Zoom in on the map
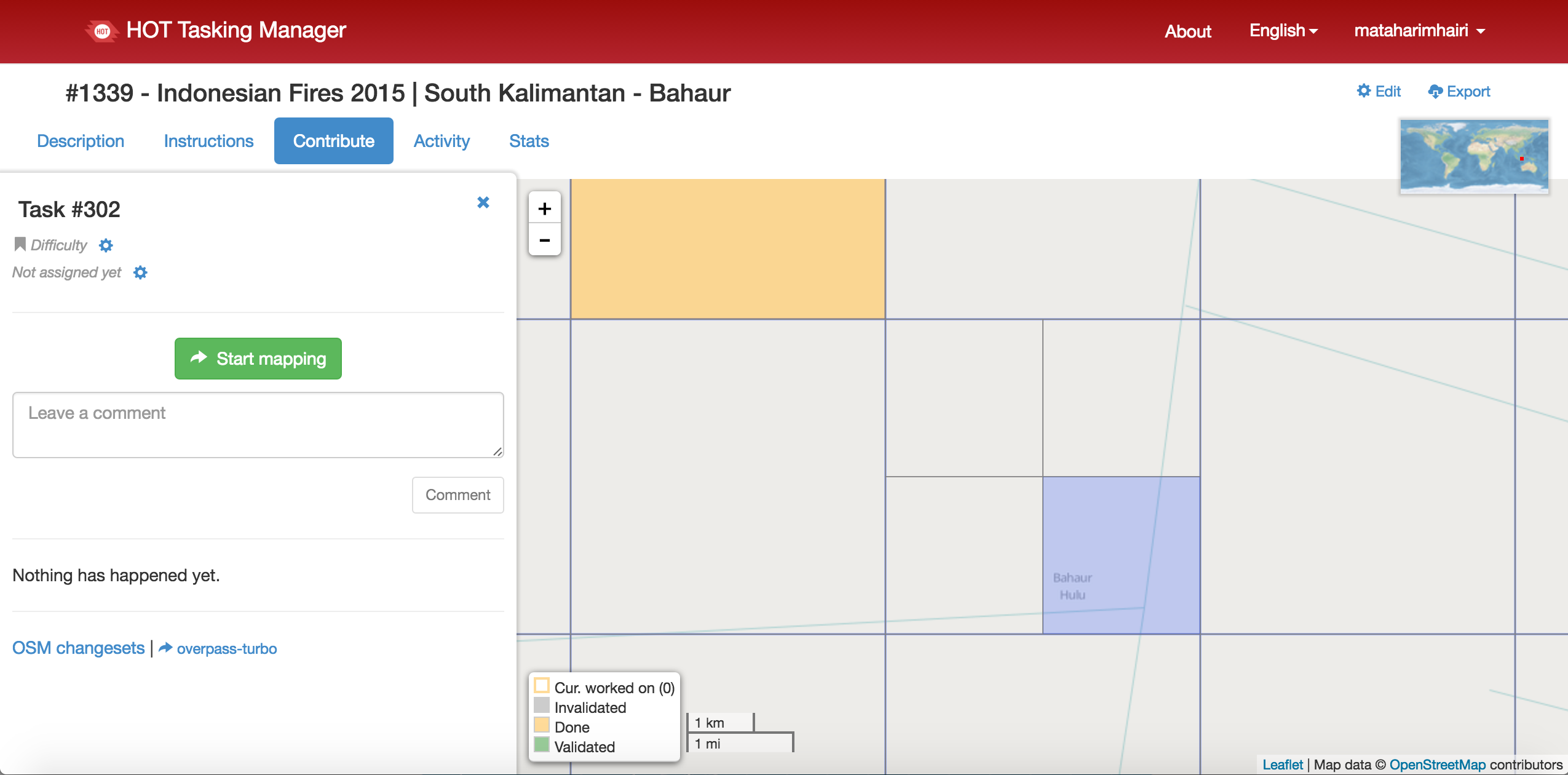Image resolution: width=1568 pixels, height=775 pixels. pyautogui.click(x=544, y=209)
